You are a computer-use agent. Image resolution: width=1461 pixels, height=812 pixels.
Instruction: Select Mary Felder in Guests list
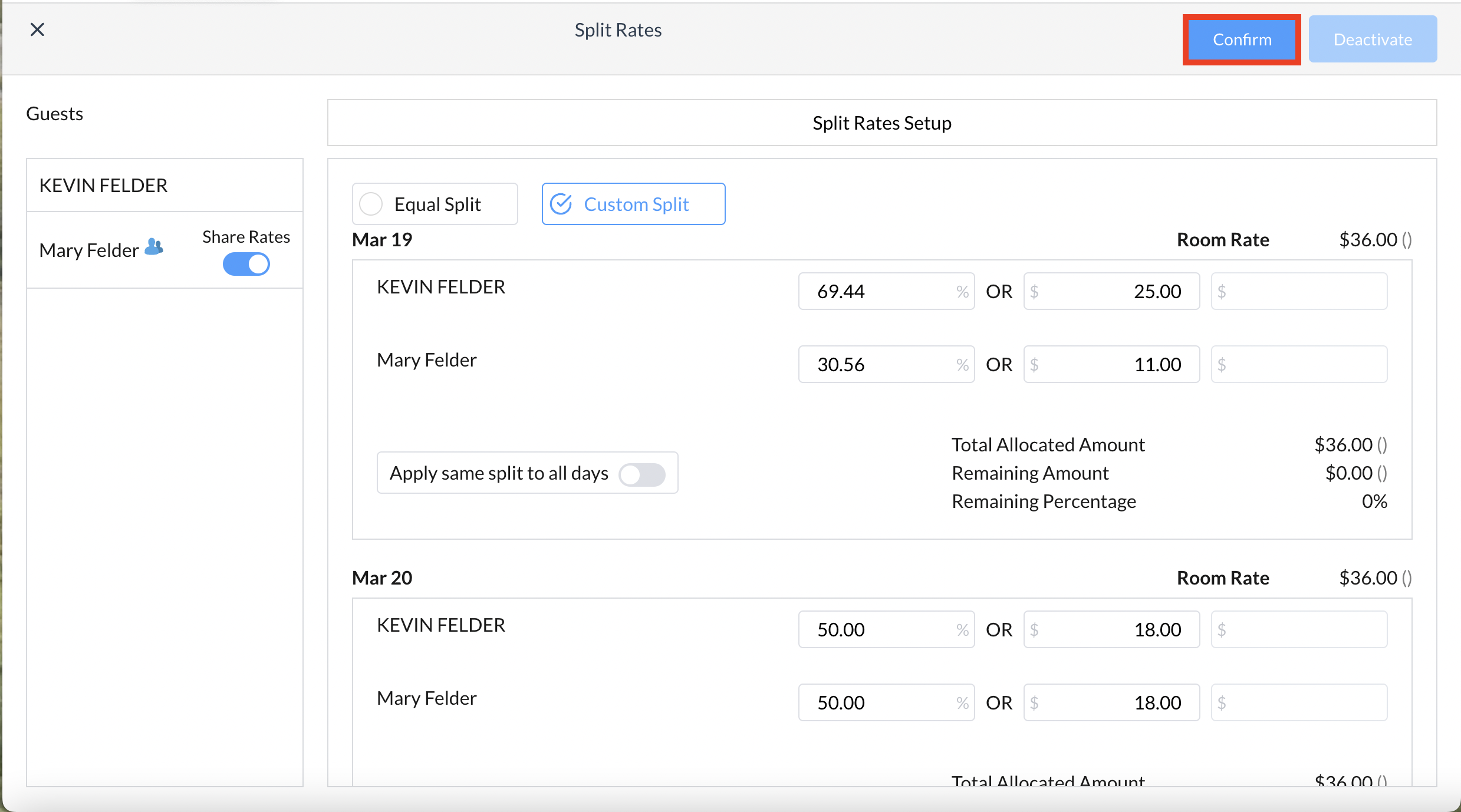click(x=90, y=250)
